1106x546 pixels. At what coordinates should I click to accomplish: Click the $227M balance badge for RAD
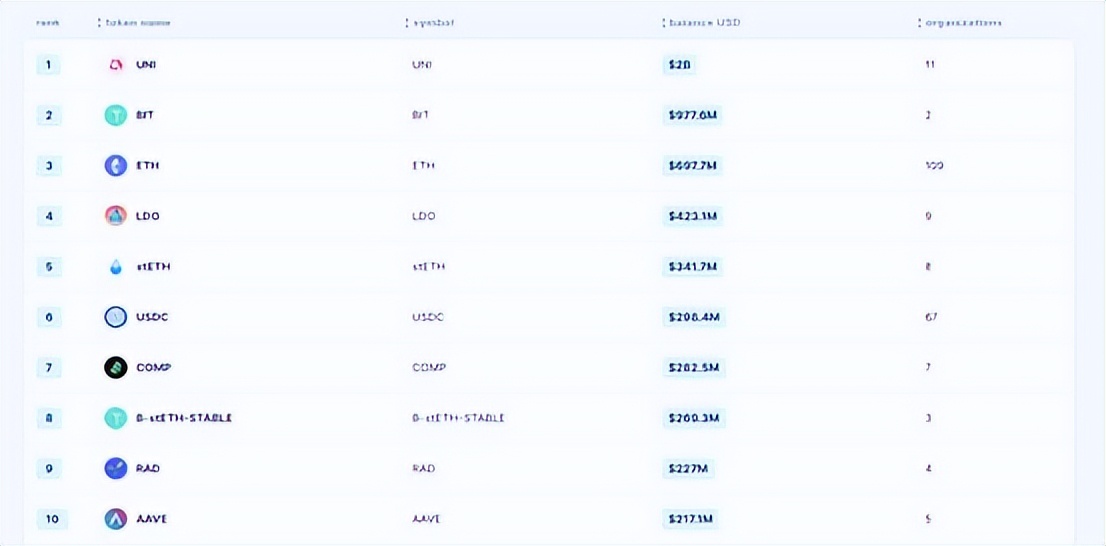coord(688,468)
